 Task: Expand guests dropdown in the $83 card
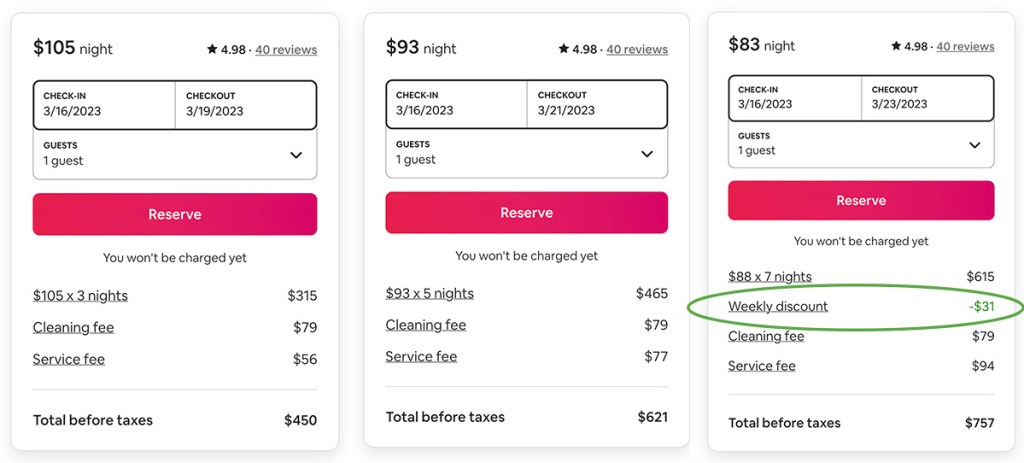point(975,145)
